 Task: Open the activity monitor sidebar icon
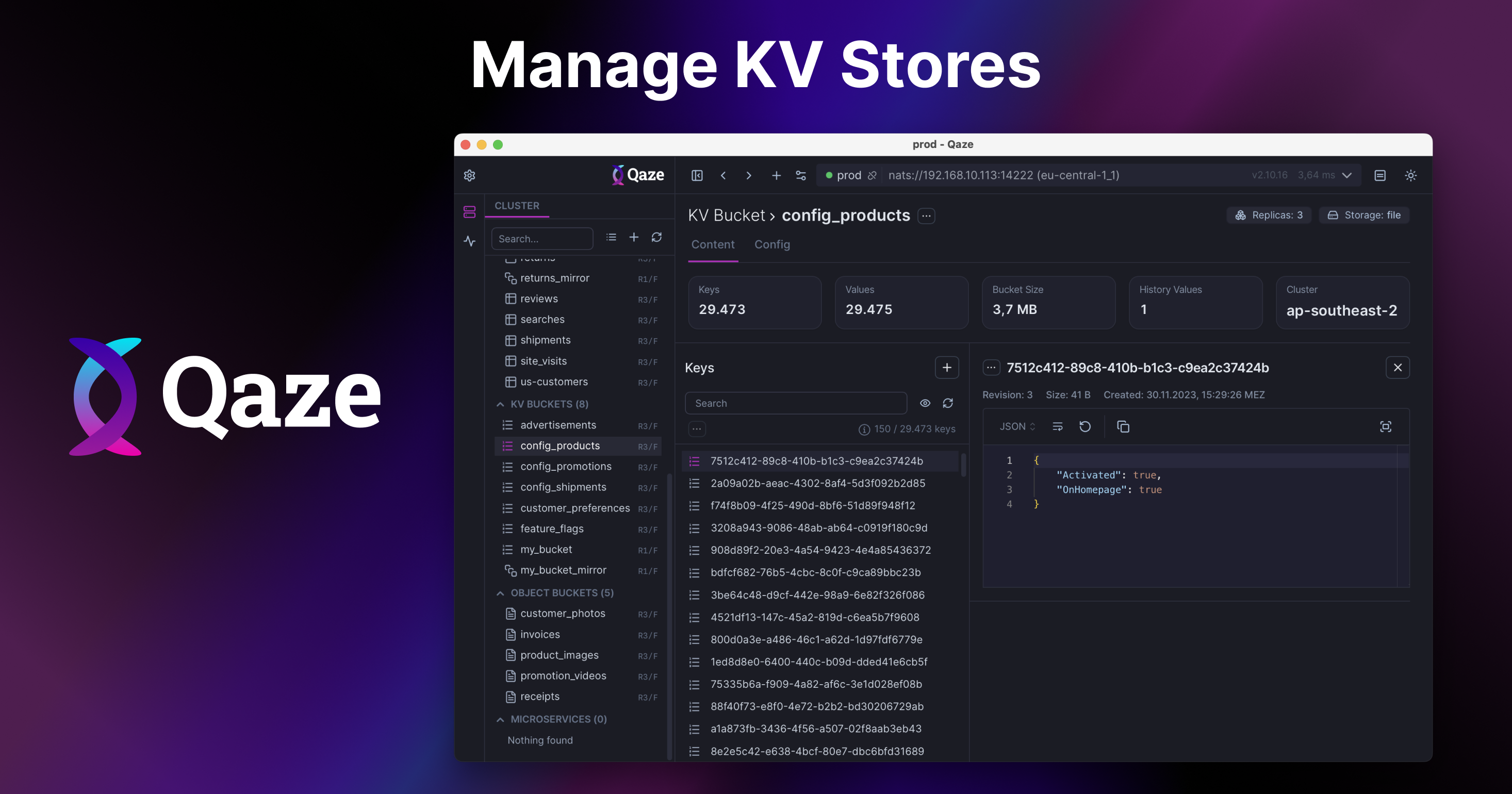click(470, 241)
